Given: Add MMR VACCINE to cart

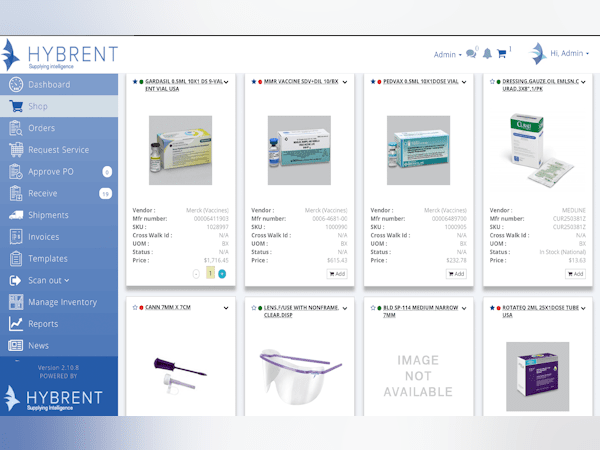Looking at the screenshot, I should [x=336, y=273].
